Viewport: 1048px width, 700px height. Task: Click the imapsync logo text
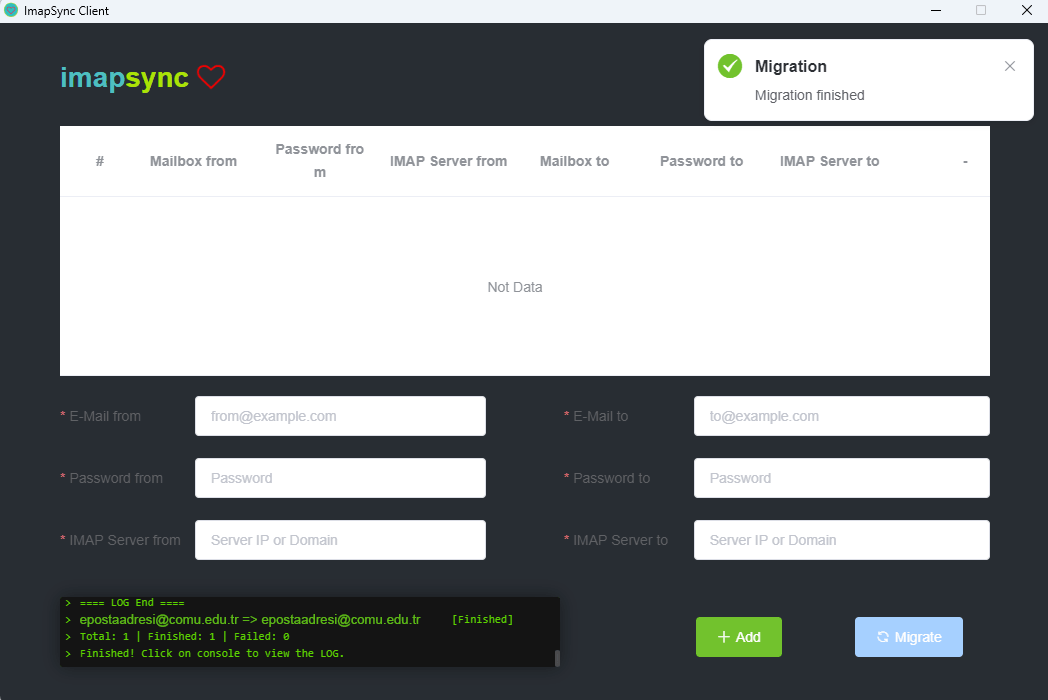point(124,78)
